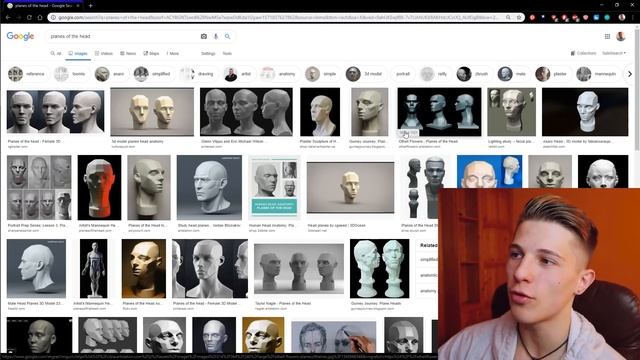Open the red-lit Artist's Mannequin head thumbnail

coord(100,187)
